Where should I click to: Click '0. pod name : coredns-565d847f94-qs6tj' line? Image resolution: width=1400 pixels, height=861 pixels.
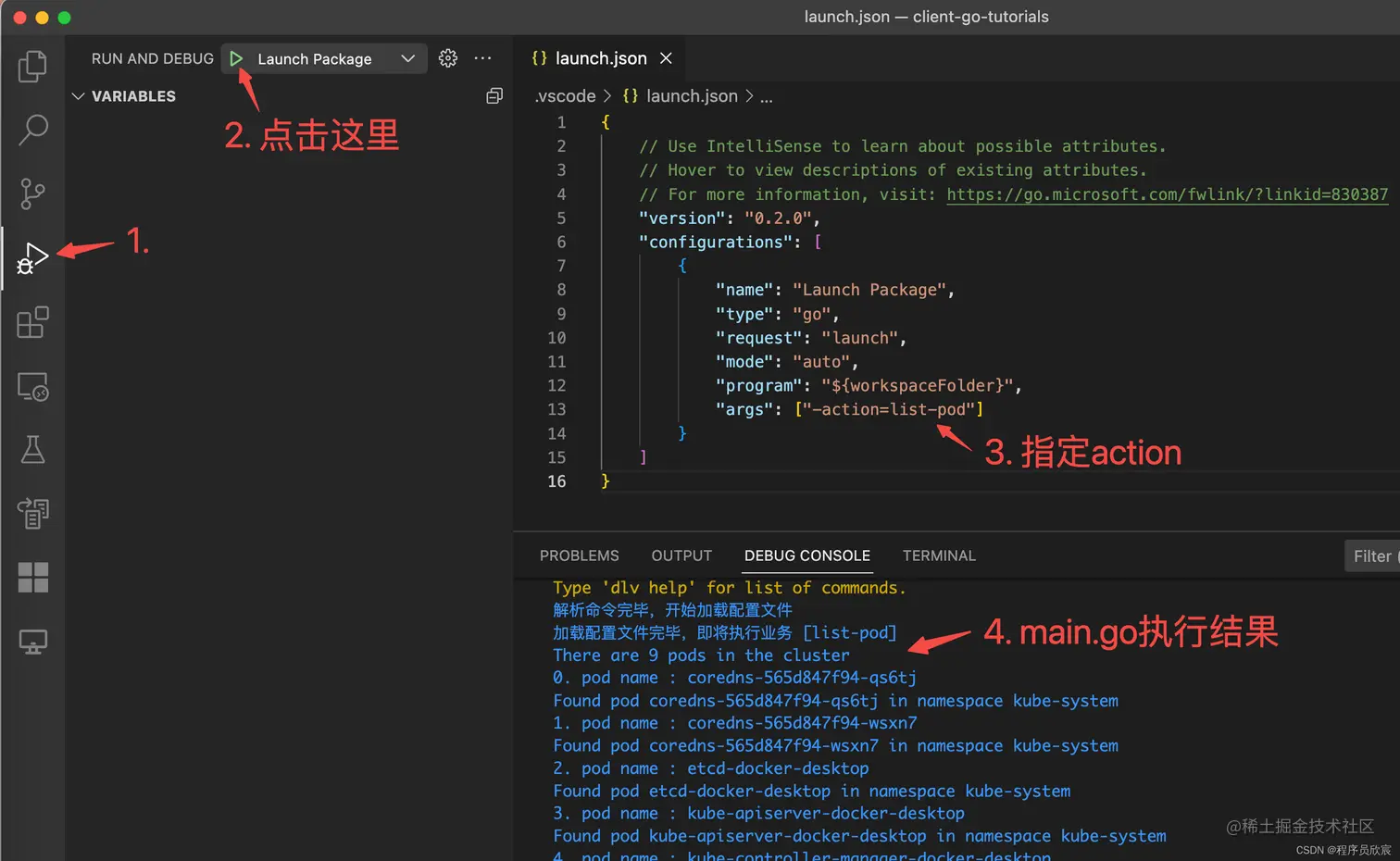(734, 678)
